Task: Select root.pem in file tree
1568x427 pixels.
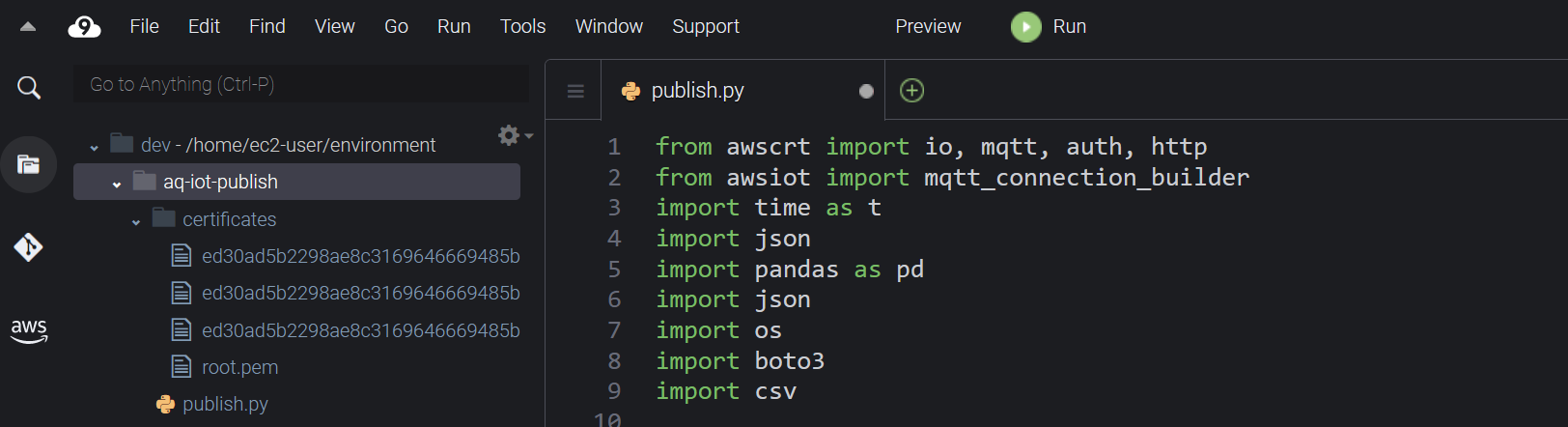Action: tap(239, 367)
